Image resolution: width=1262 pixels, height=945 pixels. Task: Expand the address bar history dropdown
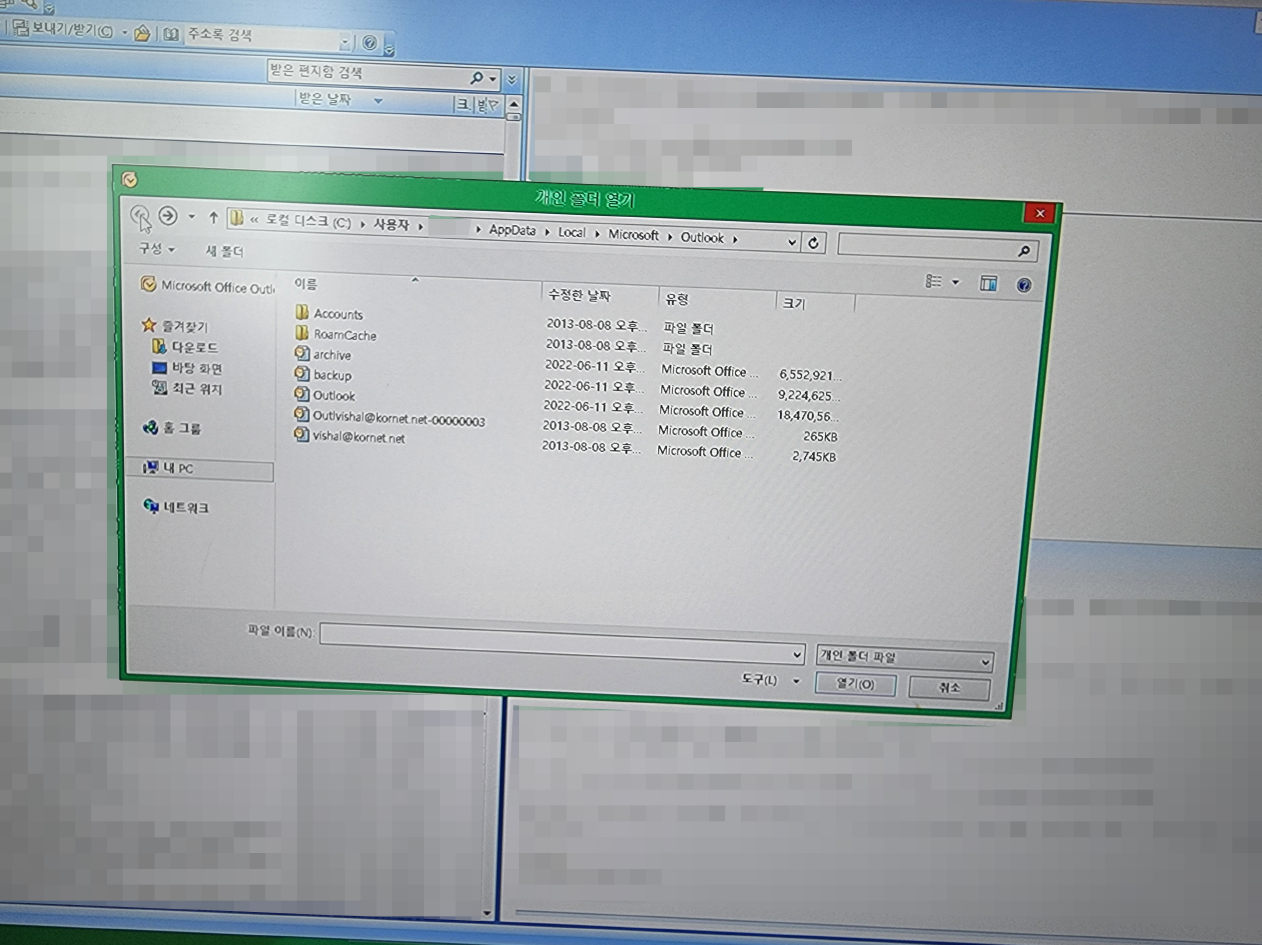point(792,241)
